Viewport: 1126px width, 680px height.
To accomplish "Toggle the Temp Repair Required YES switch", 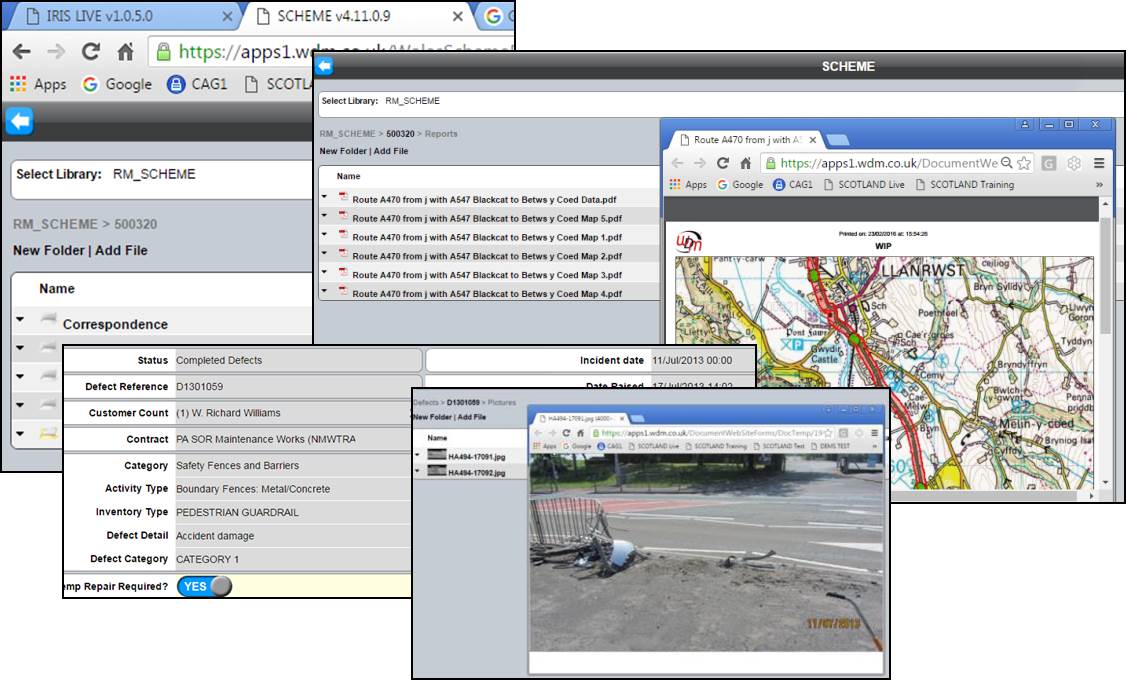I will tap(204, 586).
